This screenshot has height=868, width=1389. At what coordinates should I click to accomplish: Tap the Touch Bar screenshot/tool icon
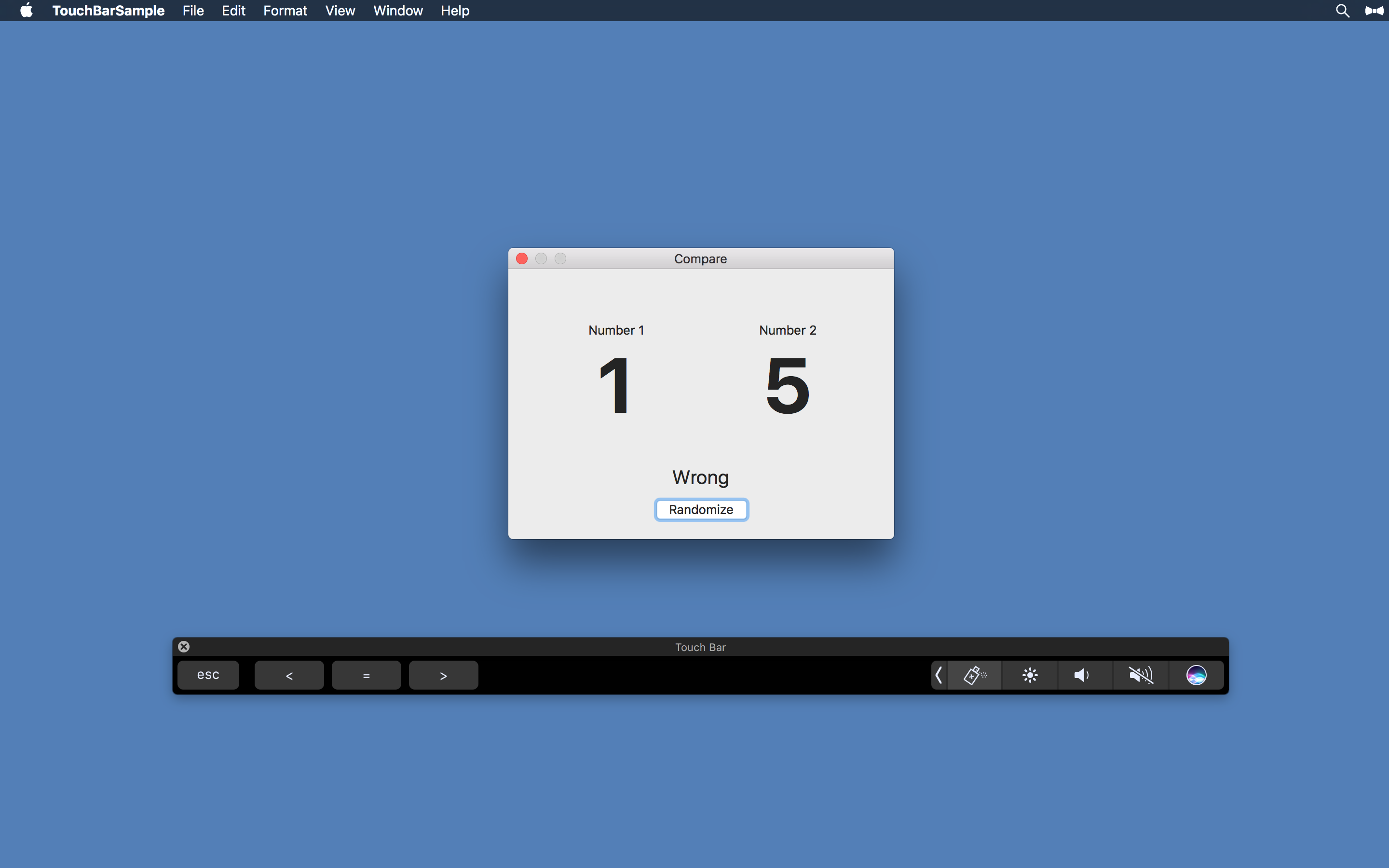coord(975,675)
